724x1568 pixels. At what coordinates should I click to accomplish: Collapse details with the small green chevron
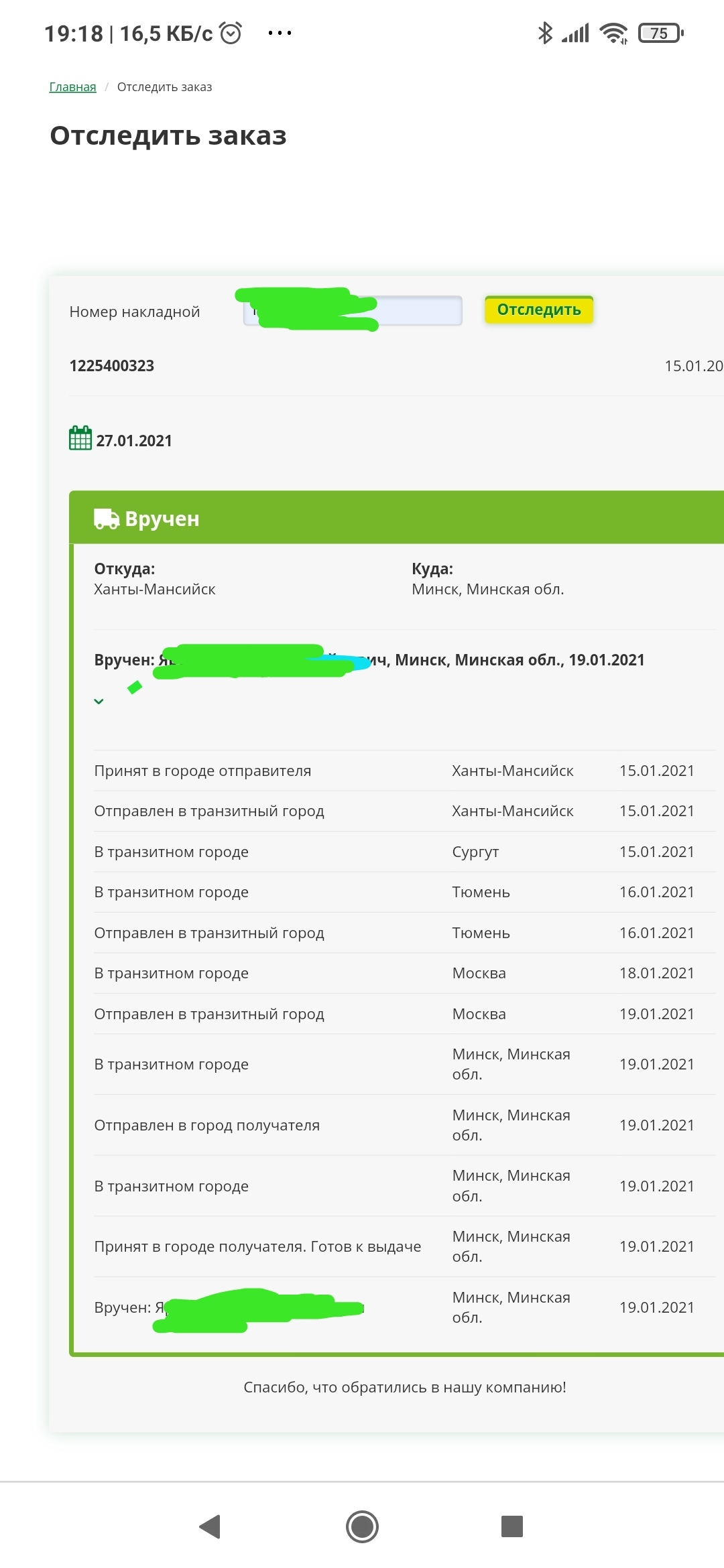[99, 702]
